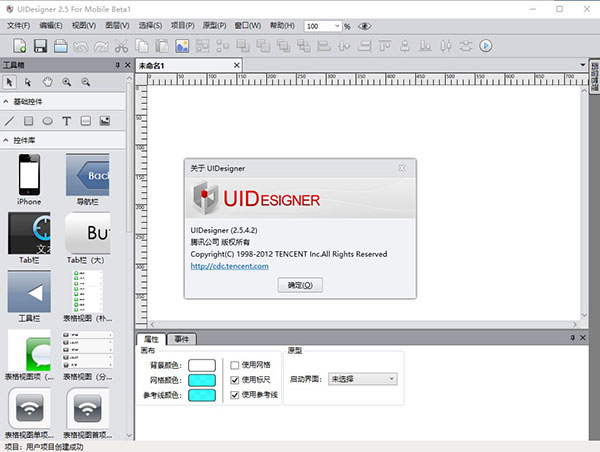Open the cdc.tencent.com link
Viewport: 600px width, 452px height.
230,266
